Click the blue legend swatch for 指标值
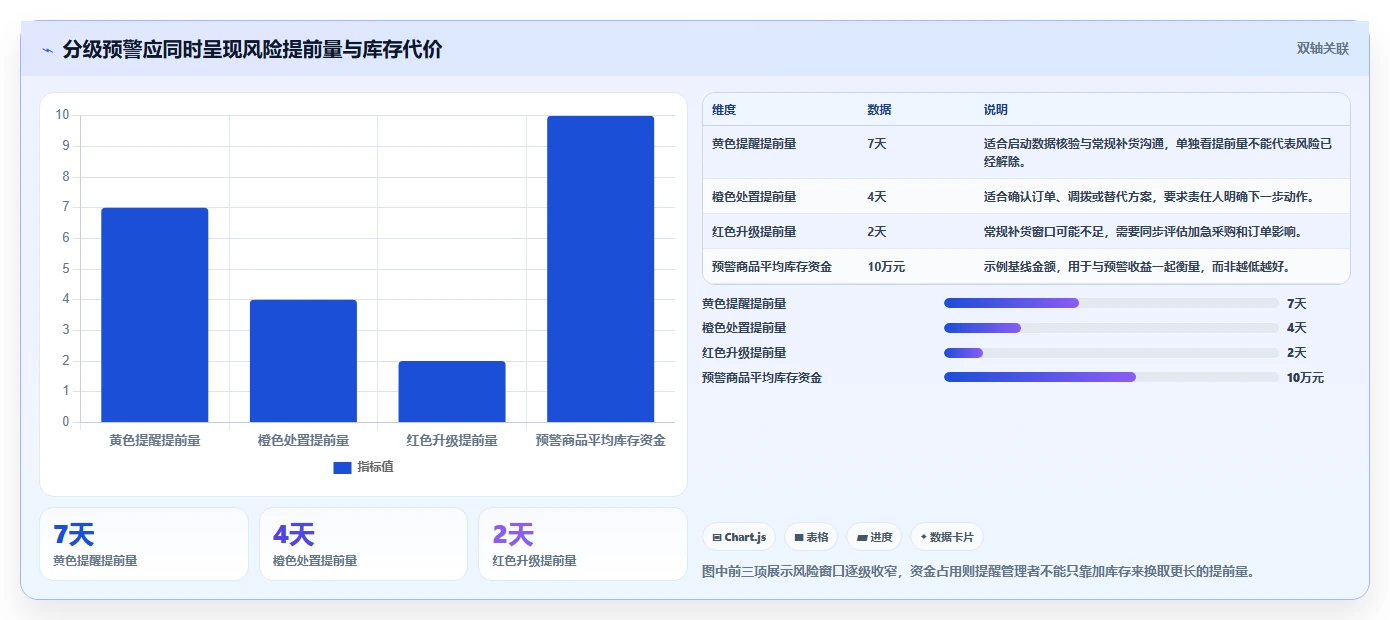 pyautogui.click(x=342, y=467)
